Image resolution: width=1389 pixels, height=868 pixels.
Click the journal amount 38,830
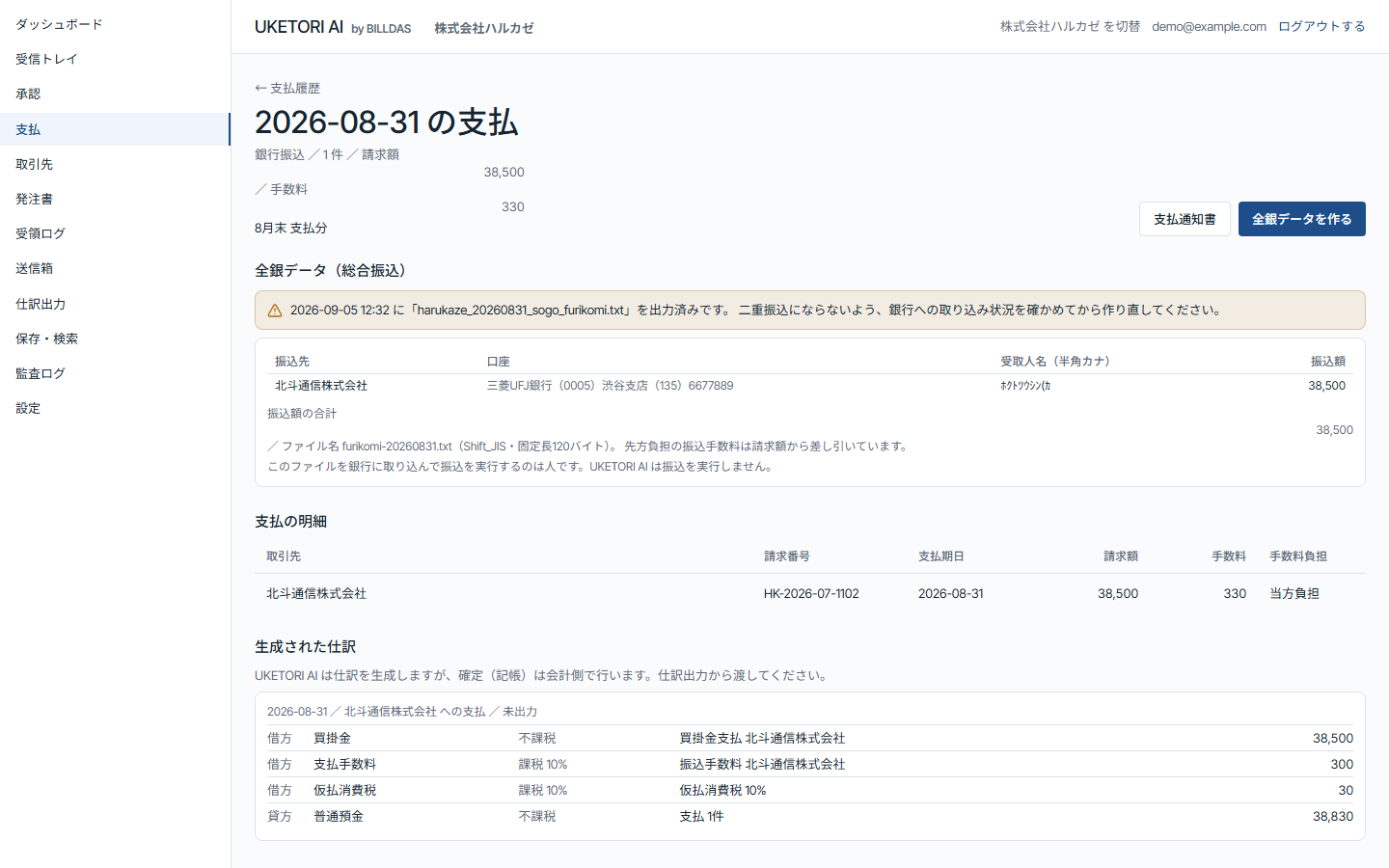click(1333, 816)
